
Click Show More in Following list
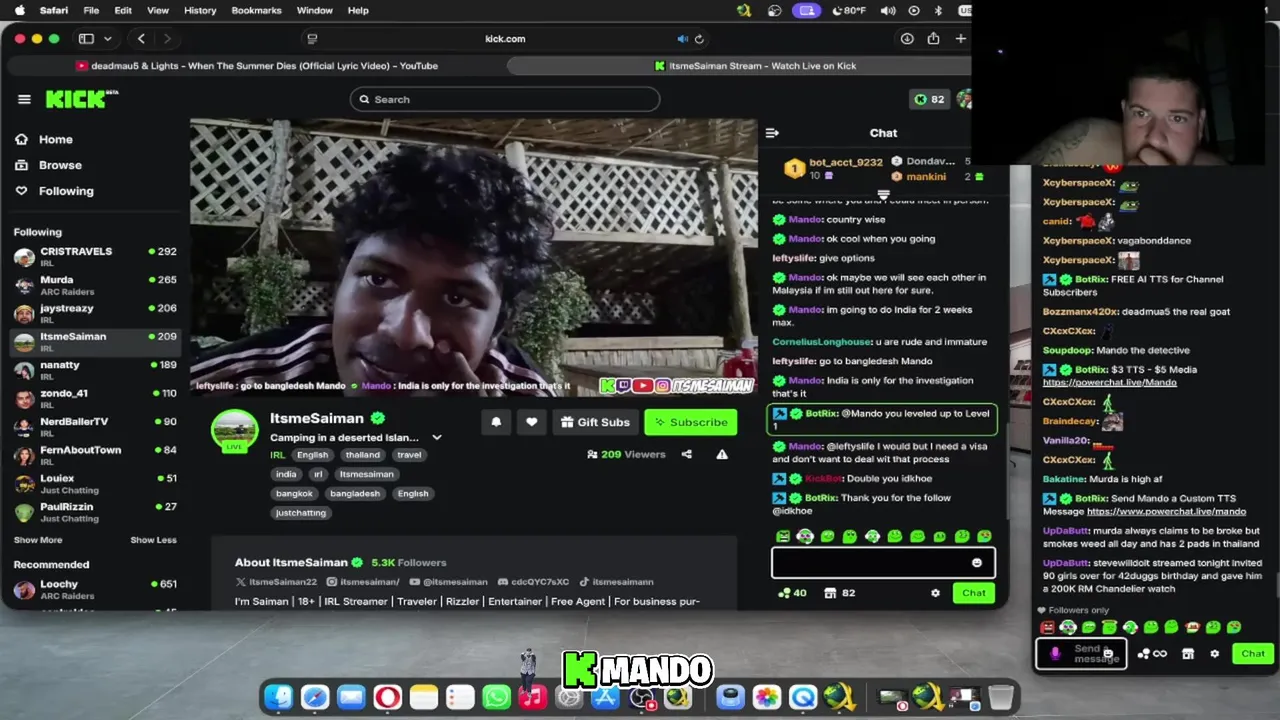[38, 540]
